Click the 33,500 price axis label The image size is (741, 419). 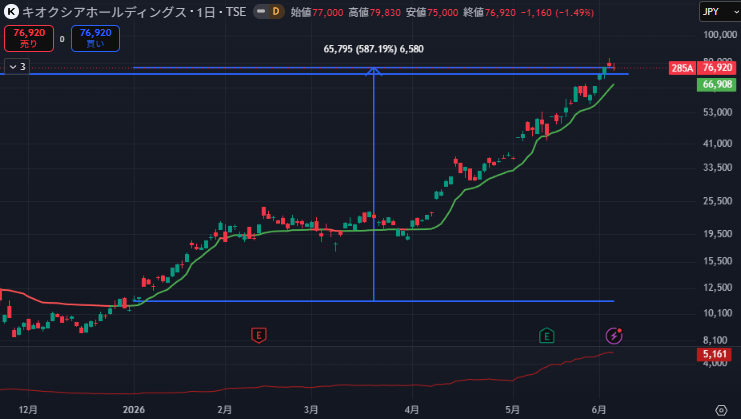pos(717,167)
